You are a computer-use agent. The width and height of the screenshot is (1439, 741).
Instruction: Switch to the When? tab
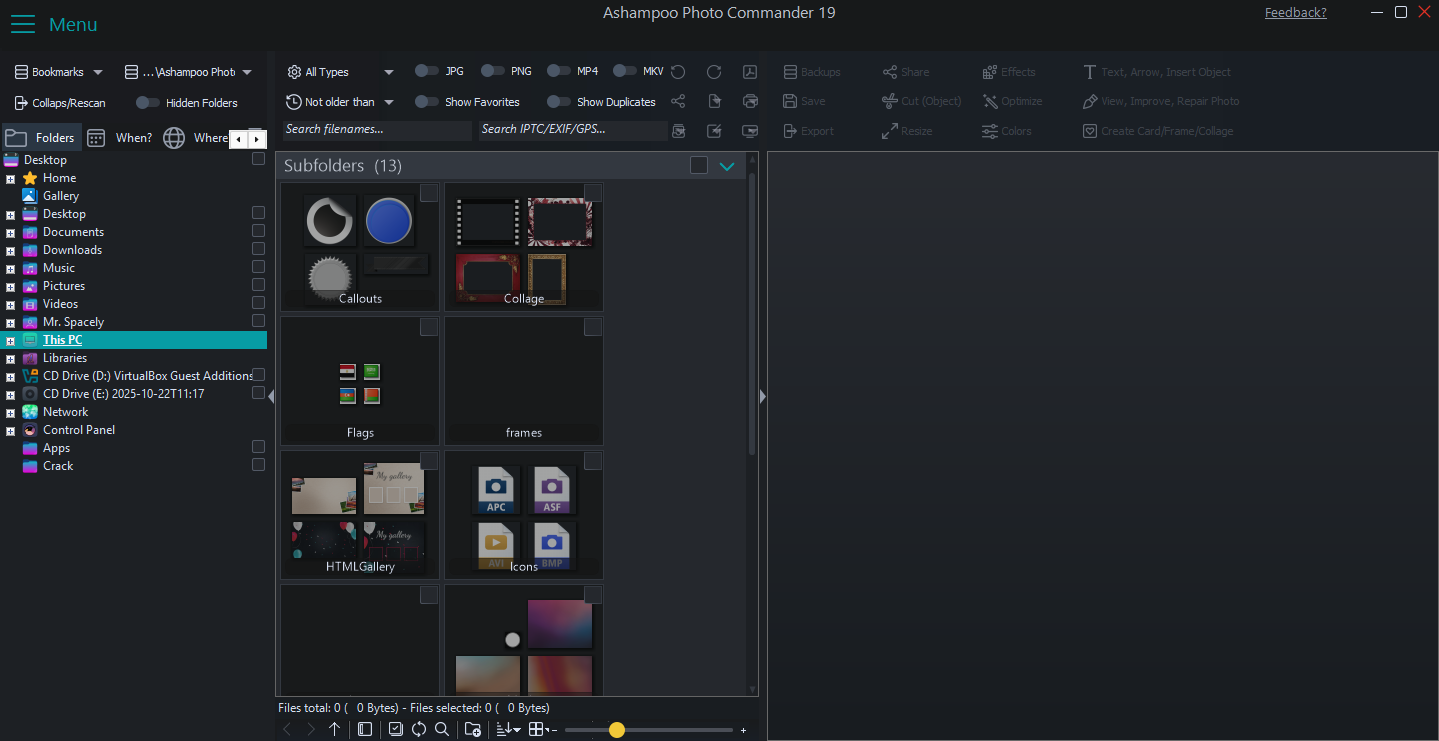[x=120, y=138]
